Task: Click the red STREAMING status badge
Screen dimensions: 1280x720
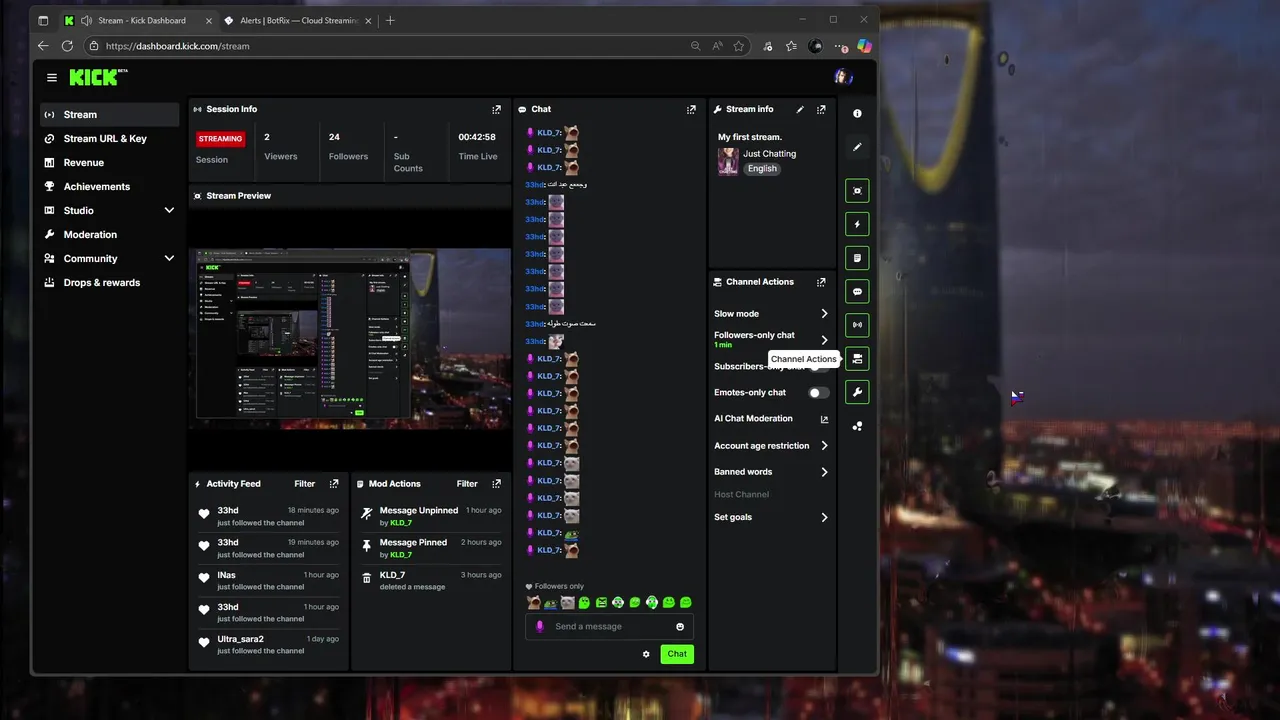Action: click(220, 139)
